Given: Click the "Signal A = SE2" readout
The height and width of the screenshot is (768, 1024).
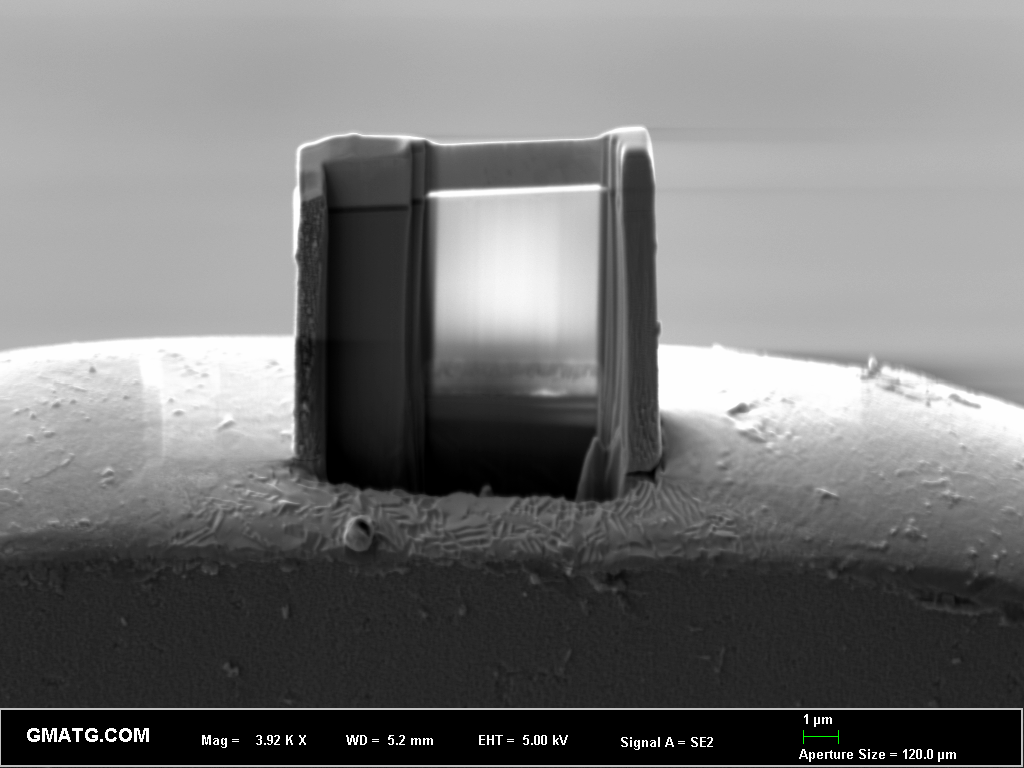Looking at the screenshot, I should click(667, 742).
